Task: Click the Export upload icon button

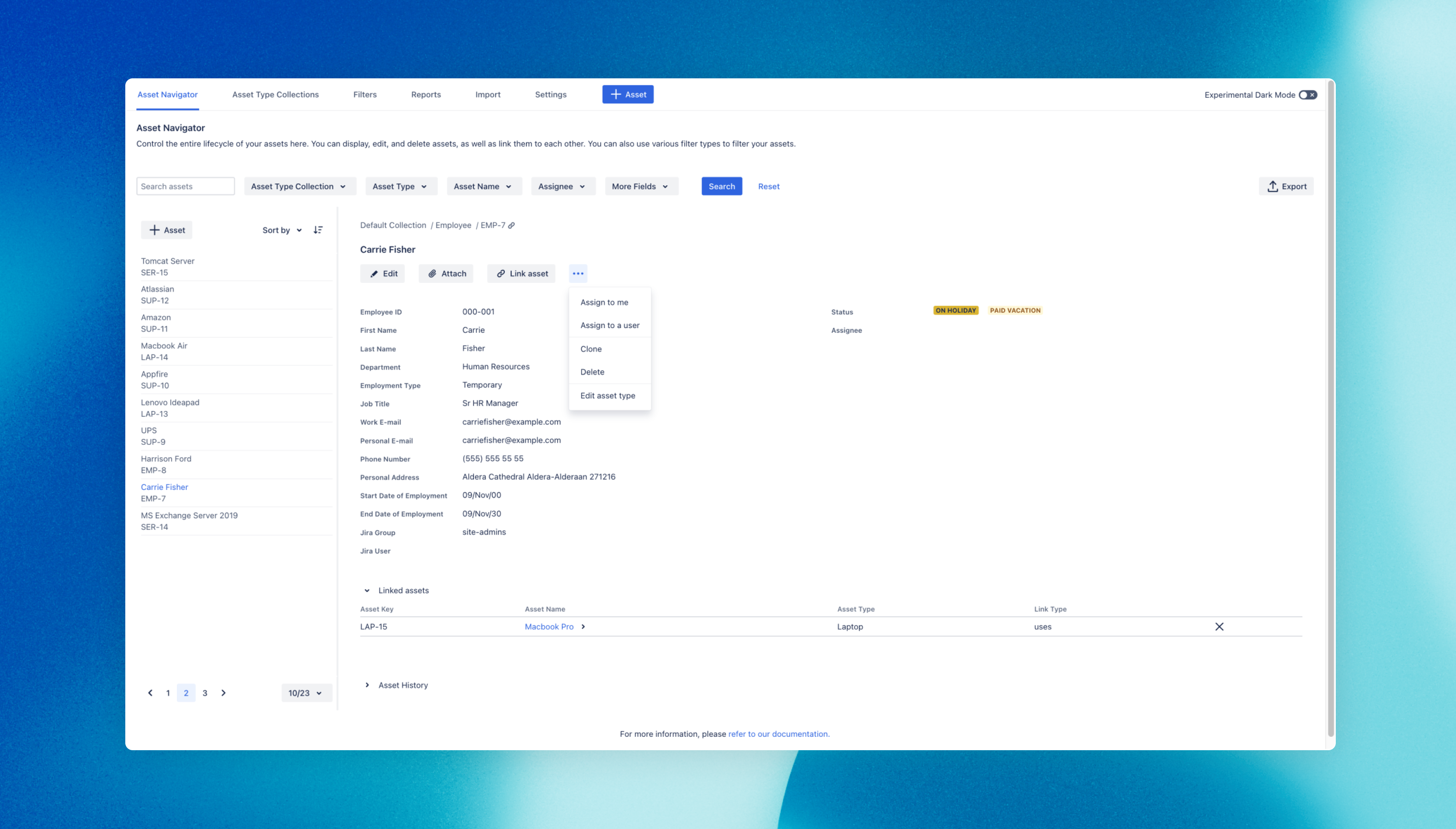Action: click(x=1286, y=186)
